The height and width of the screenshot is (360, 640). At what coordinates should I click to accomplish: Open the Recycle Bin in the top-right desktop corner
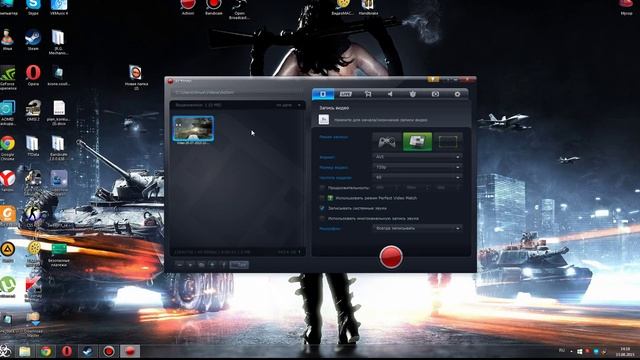627,7
